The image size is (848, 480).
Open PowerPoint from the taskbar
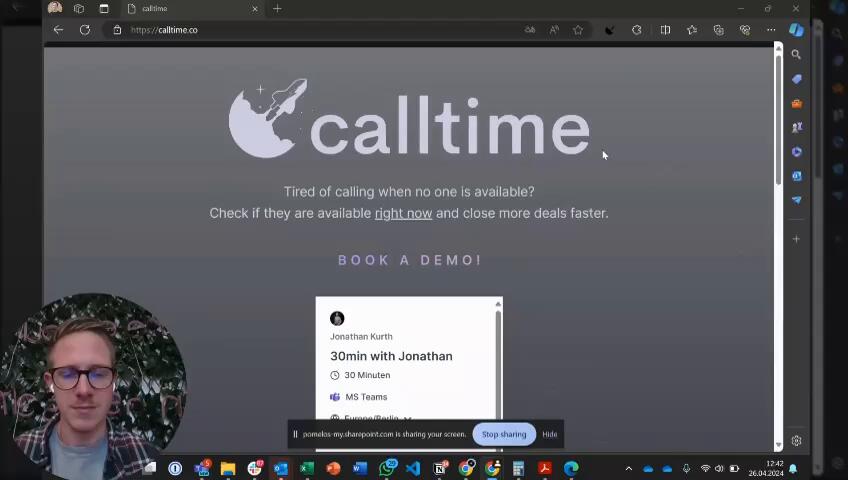click(x=334, y=468)
